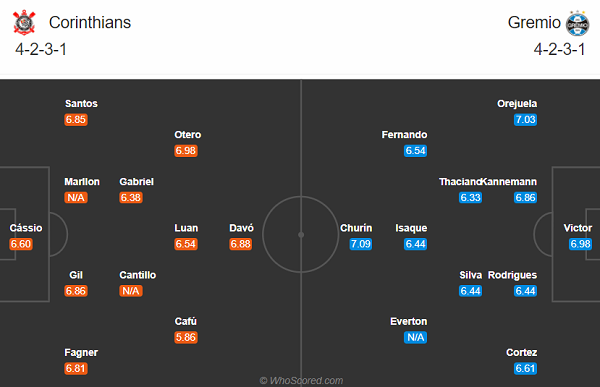Select Cássio's 6.60 rating badge

tap(21, 244)
